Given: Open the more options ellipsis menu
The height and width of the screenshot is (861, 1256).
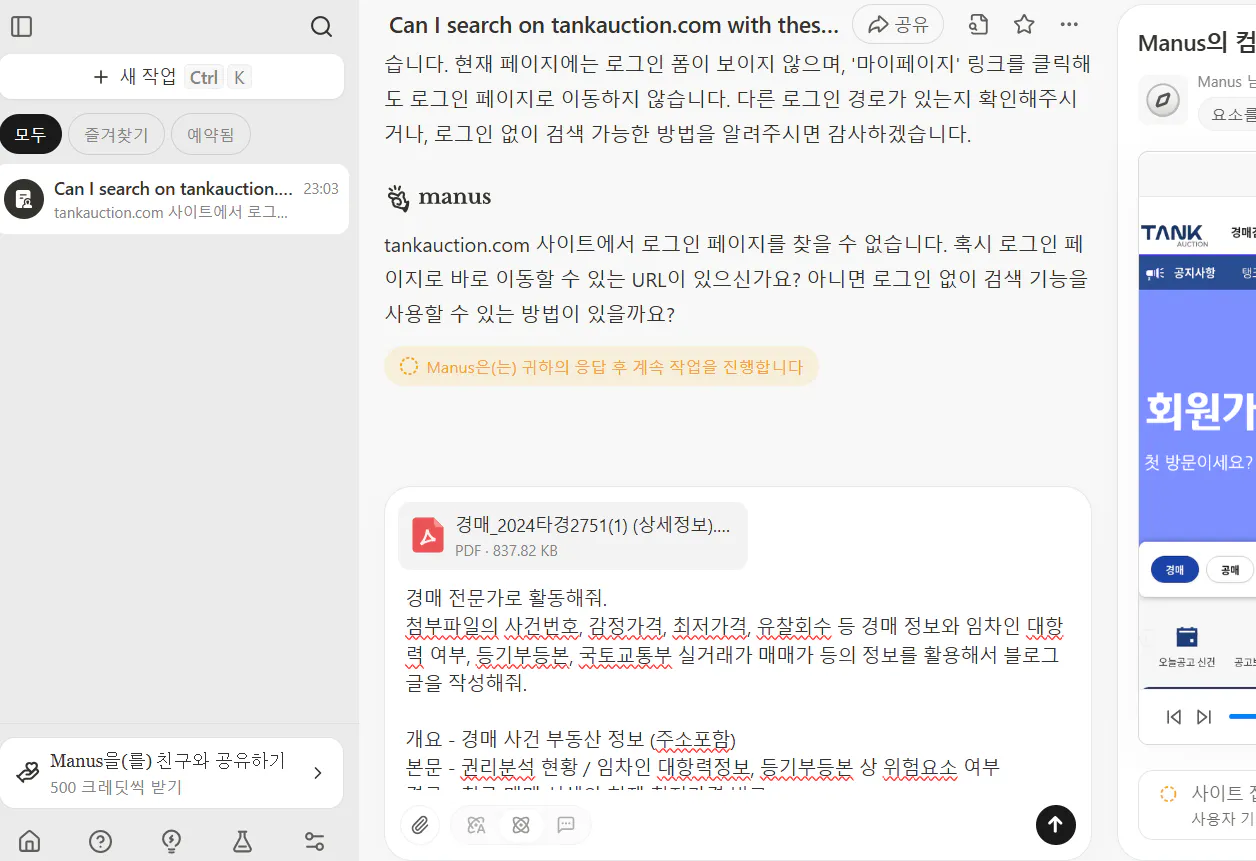Looking at the screenshot, I should point(1069,24).
